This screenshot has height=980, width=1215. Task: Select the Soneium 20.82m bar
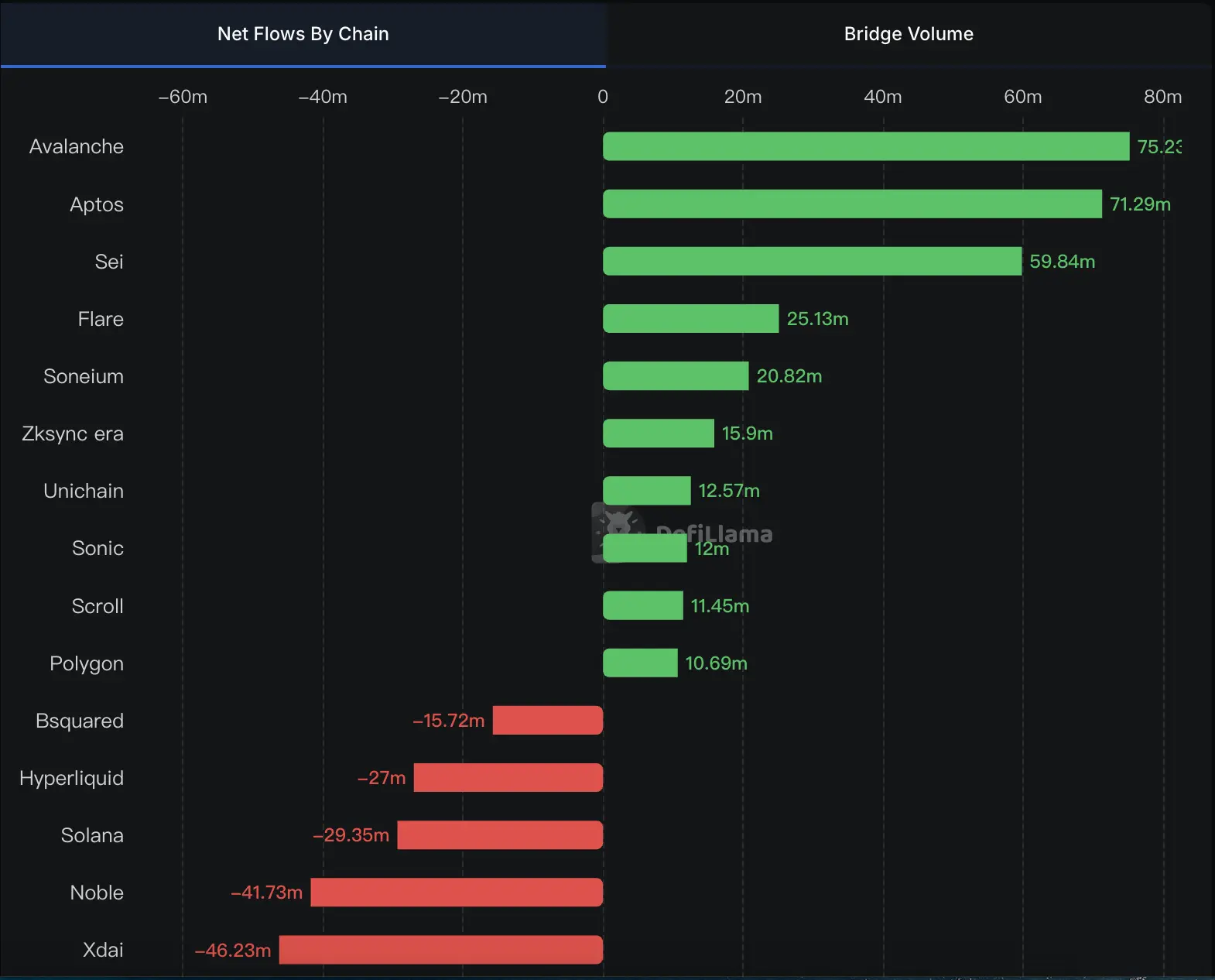click(675, 375)
